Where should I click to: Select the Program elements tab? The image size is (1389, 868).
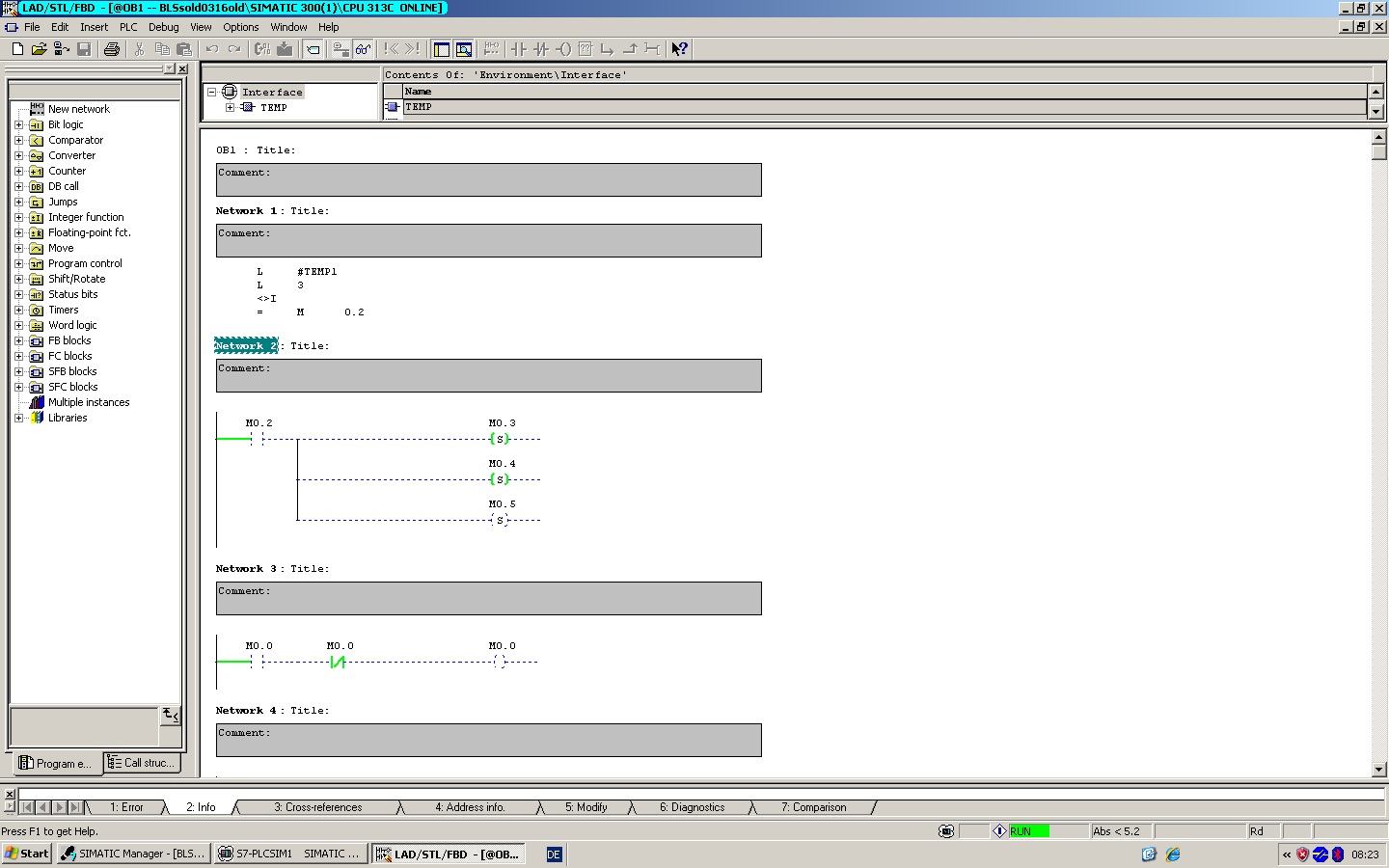tap(56, 763)
